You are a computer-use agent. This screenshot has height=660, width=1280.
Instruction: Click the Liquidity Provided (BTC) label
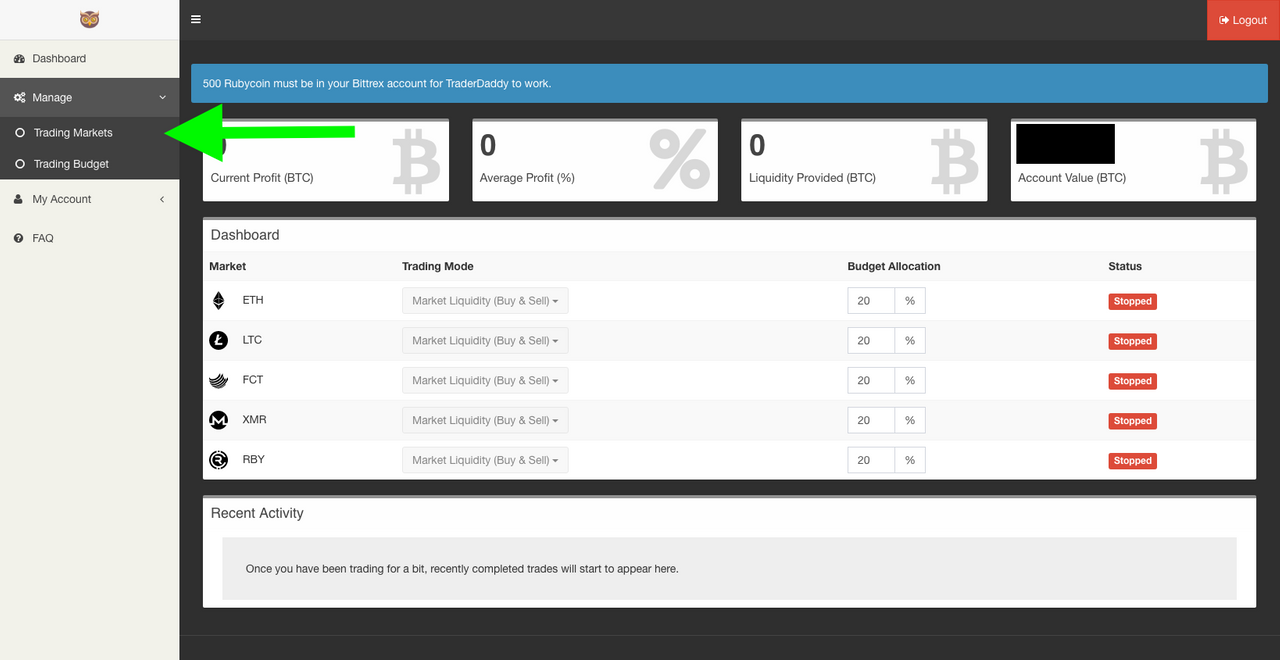(x=812, y=178)
